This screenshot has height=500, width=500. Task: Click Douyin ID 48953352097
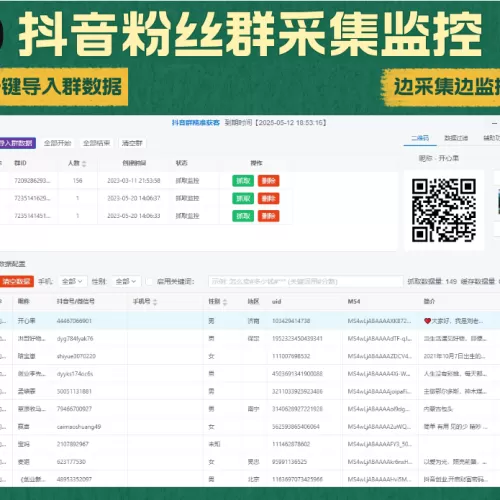(74, 479)
